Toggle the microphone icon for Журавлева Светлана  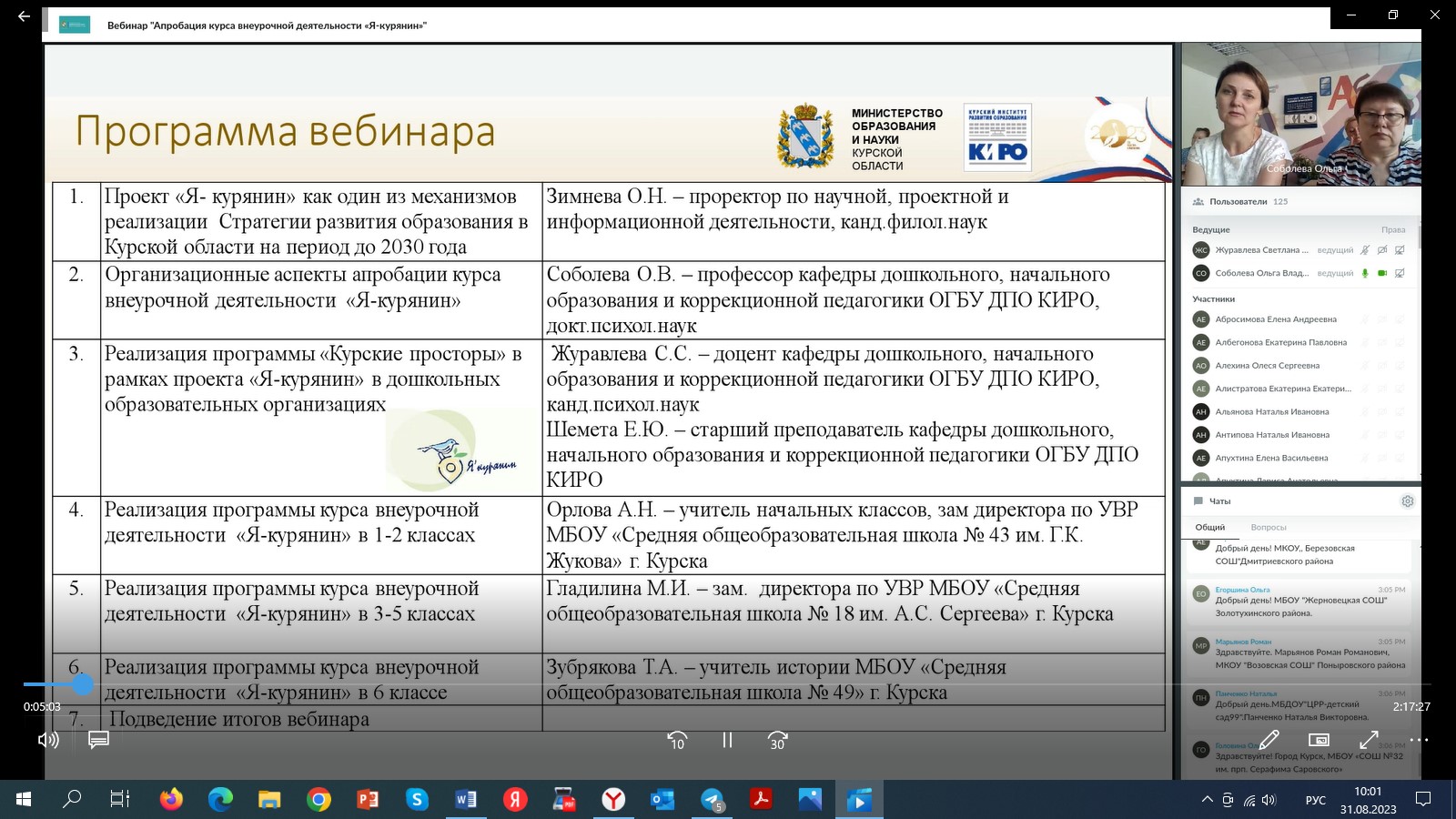coord(1364,250)
